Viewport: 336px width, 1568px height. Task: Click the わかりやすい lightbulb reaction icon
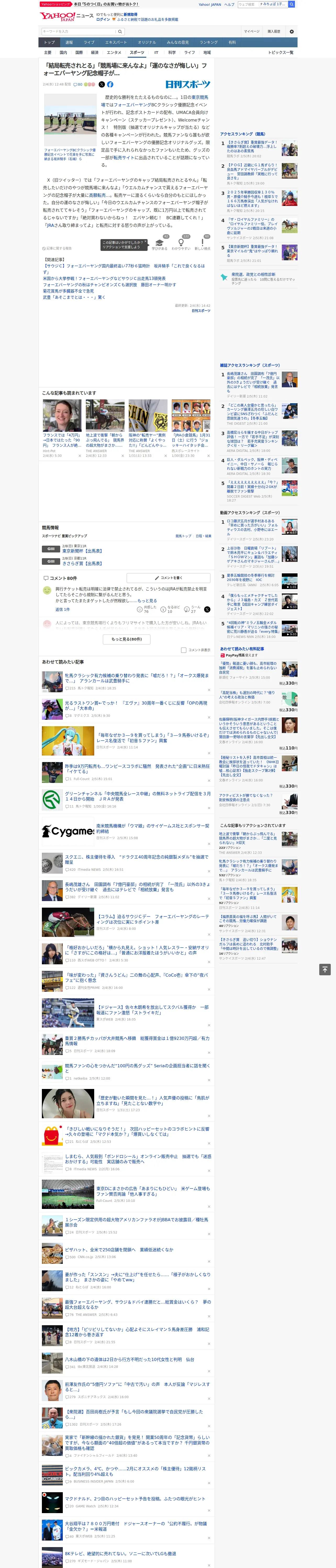(x=181, y=242)
